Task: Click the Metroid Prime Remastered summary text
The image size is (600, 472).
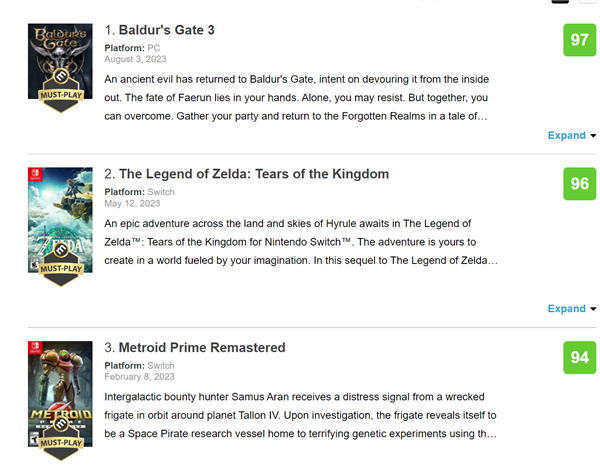Action: click(300, 415)
